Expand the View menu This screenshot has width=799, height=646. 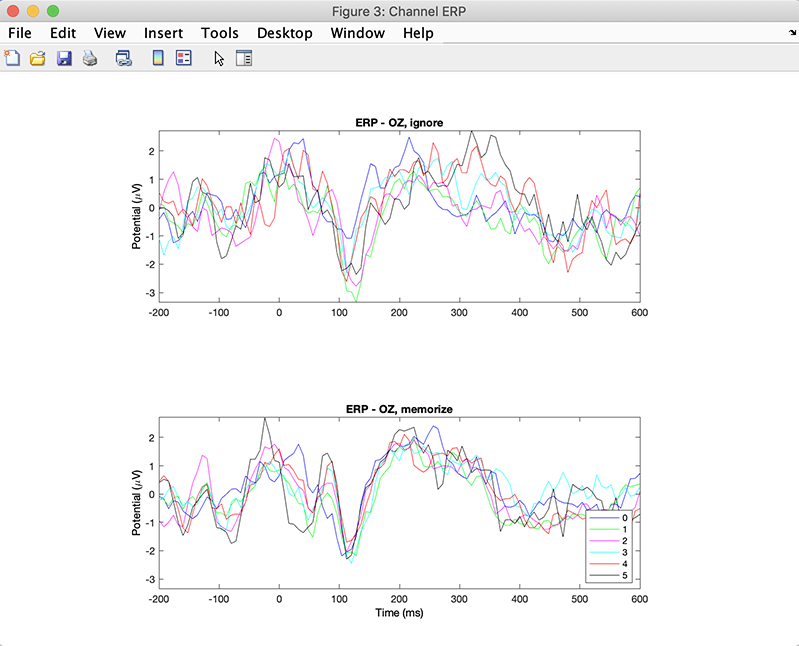click(110, 33)
